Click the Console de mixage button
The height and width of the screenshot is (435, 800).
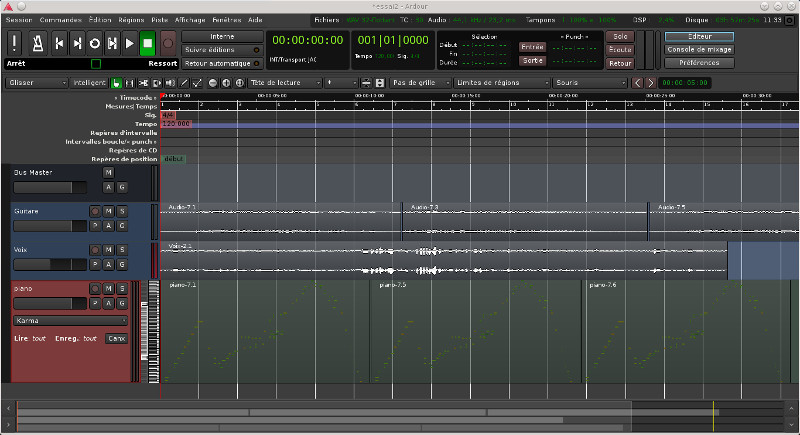click(x=698, y=49)
